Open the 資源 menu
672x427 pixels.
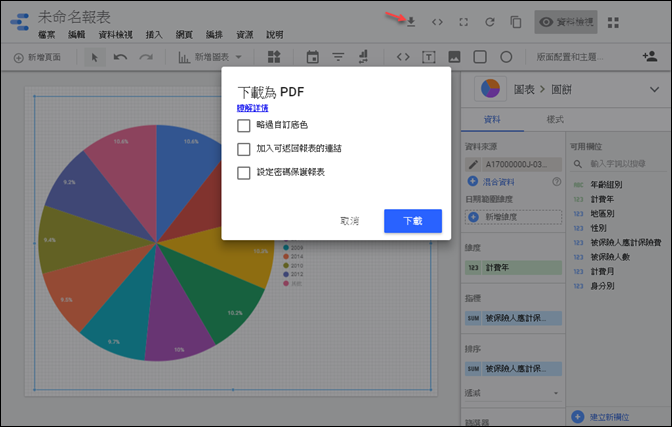pyautogui.click(x=245, y=35)
